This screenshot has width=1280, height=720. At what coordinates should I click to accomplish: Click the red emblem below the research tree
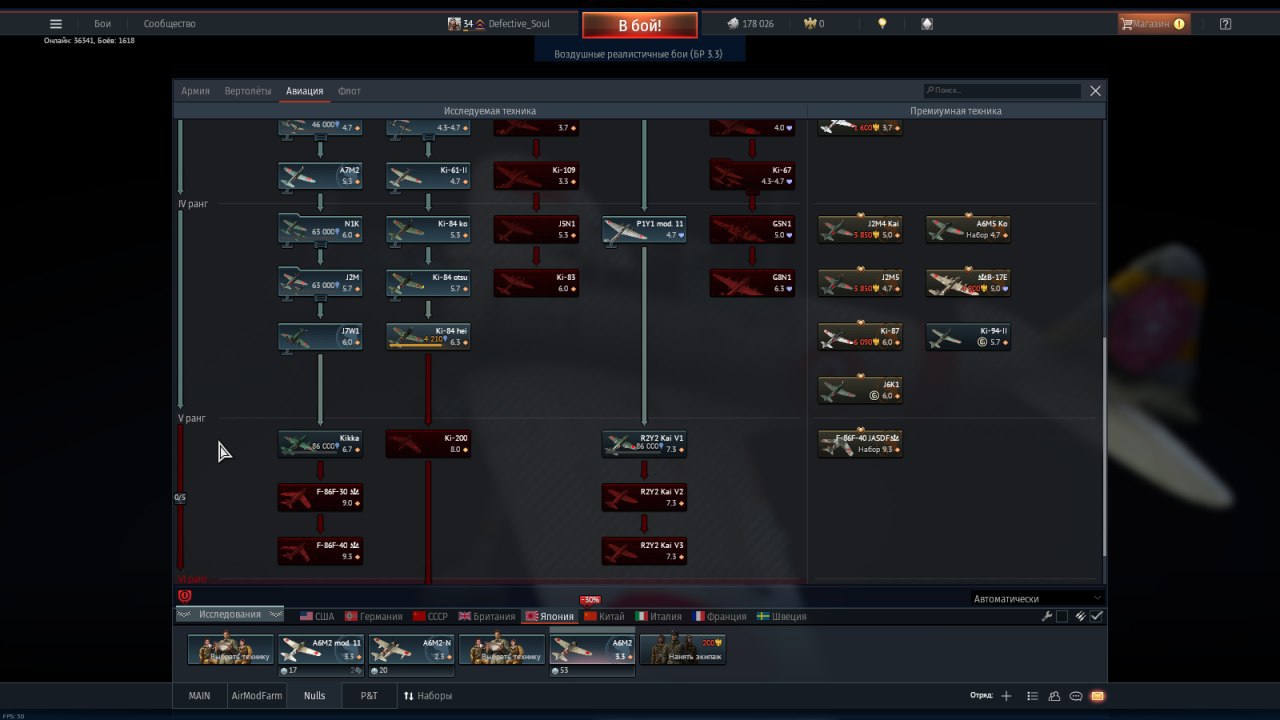click(x=184, y=596)
